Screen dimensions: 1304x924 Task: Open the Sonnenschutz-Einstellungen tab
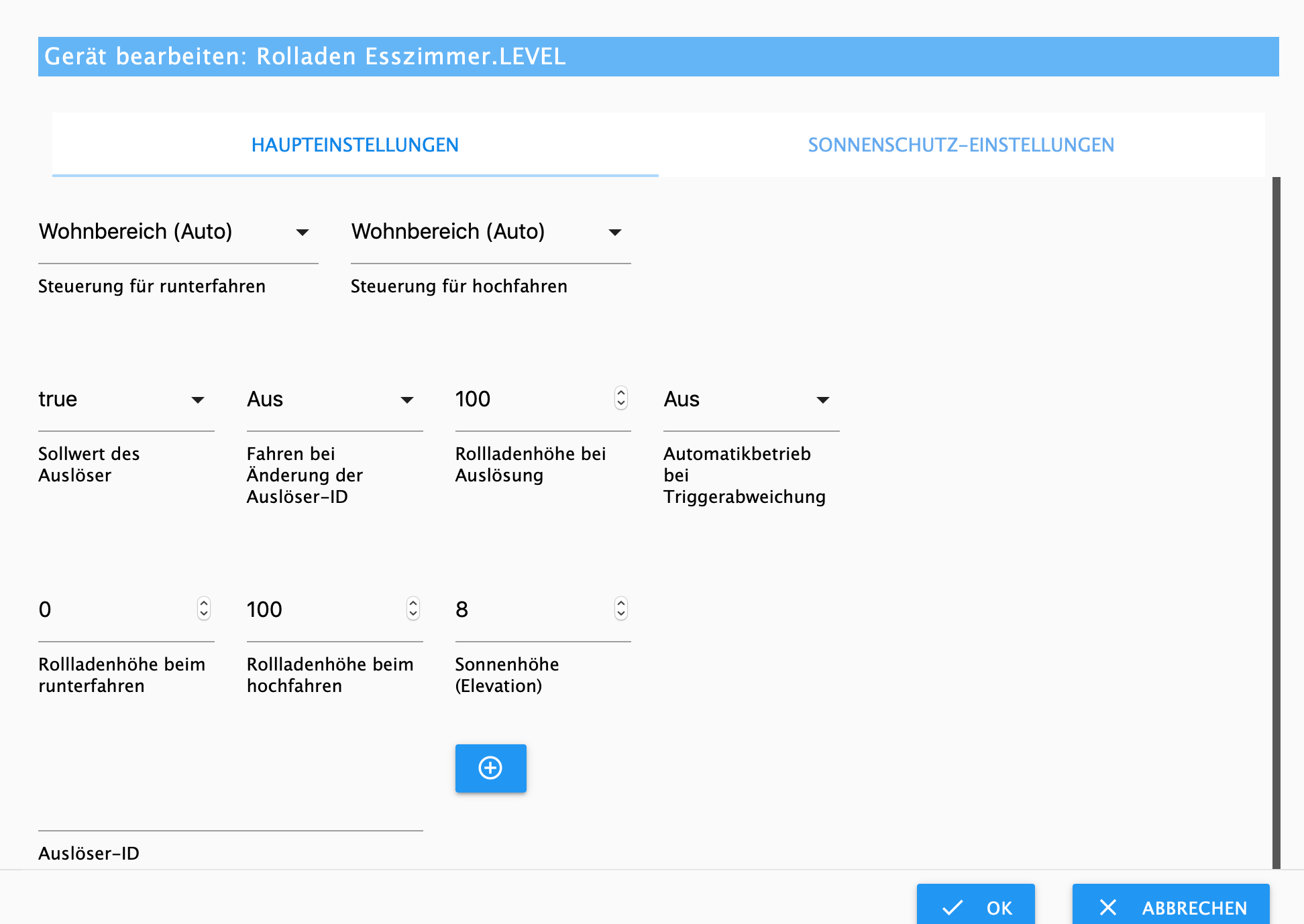tap(961, 145)
